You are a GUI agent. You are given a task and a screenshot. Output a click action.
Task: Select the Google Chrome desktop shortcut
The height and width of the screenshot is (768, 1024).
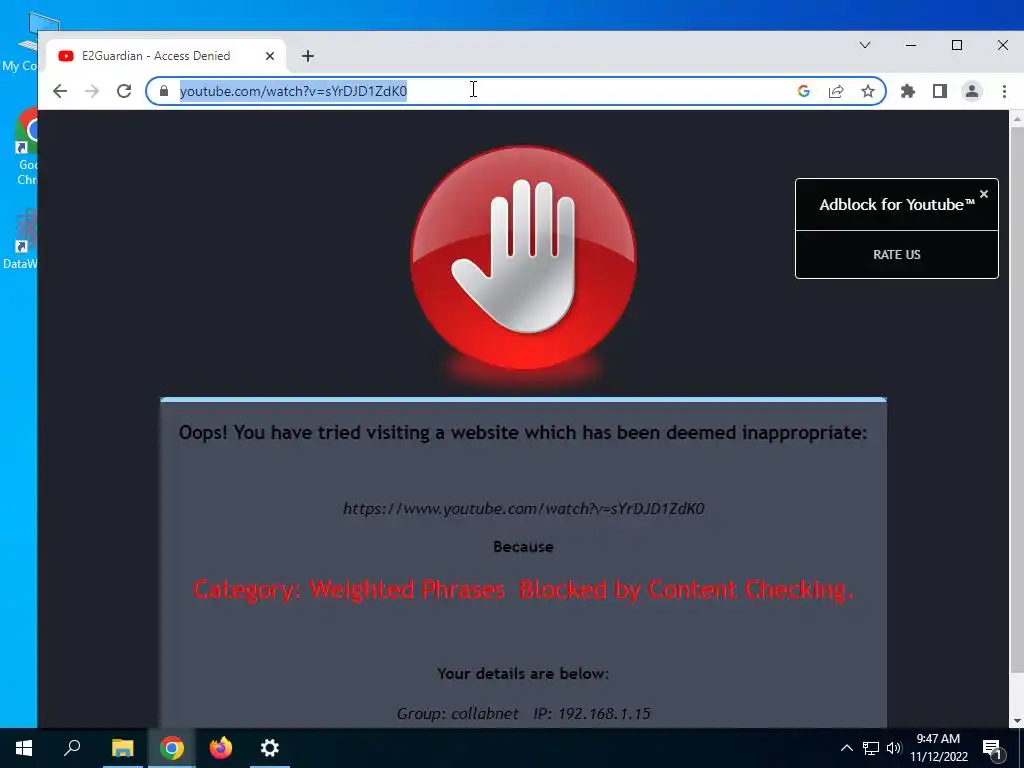[x=27, y=147]
